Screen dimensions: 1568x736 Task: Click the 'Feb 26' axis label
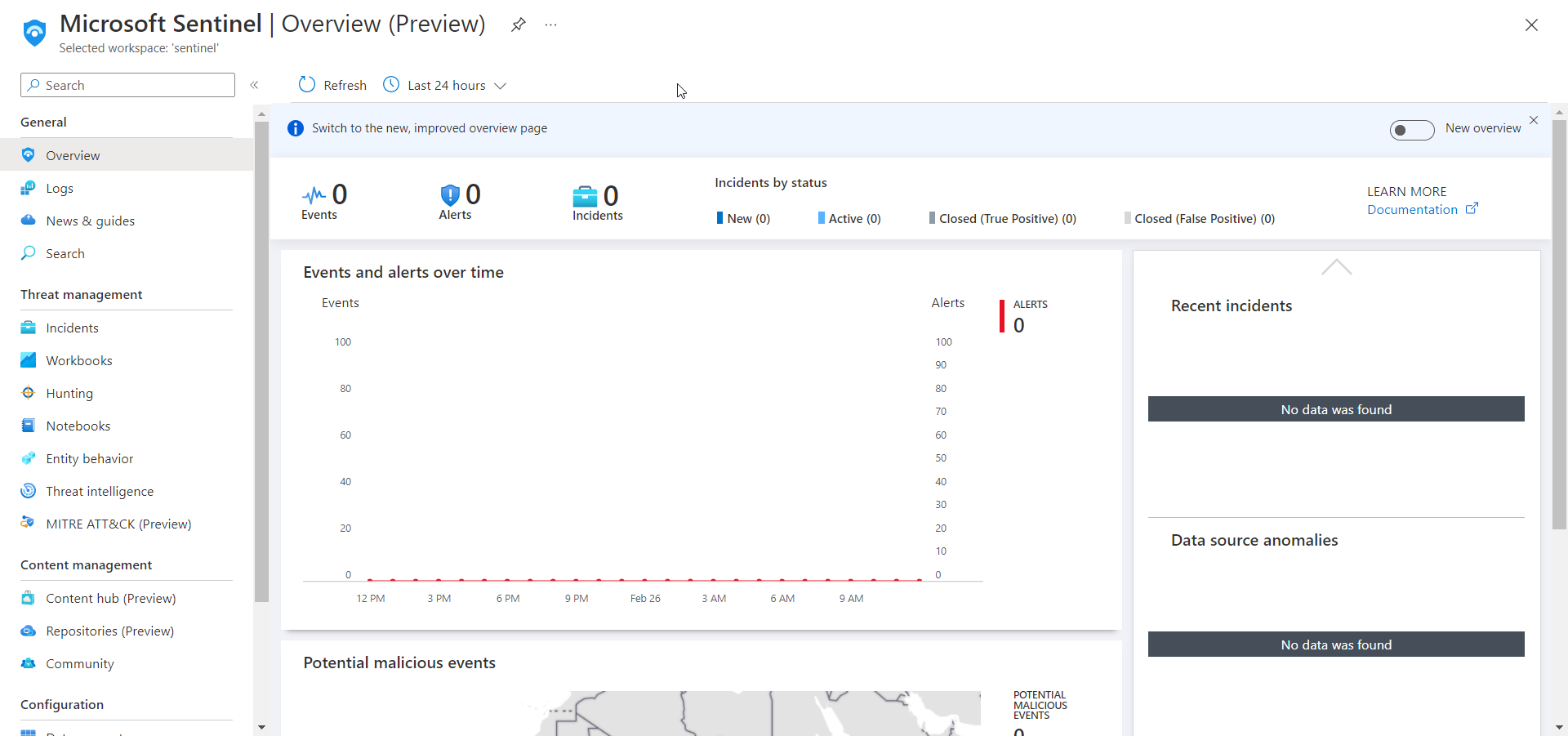[x=645, y=598]
